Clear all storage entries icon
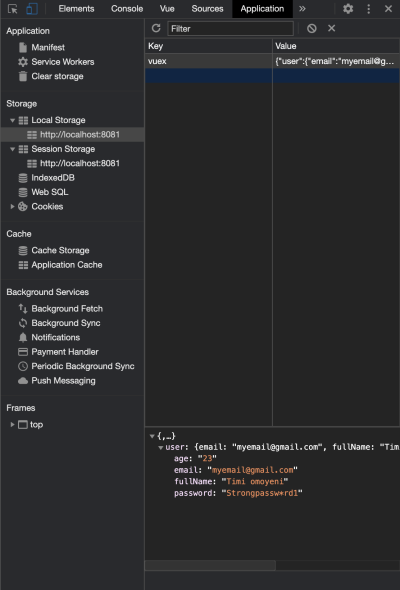The width and height of the screenshot is (400, 590). [312, 28]
